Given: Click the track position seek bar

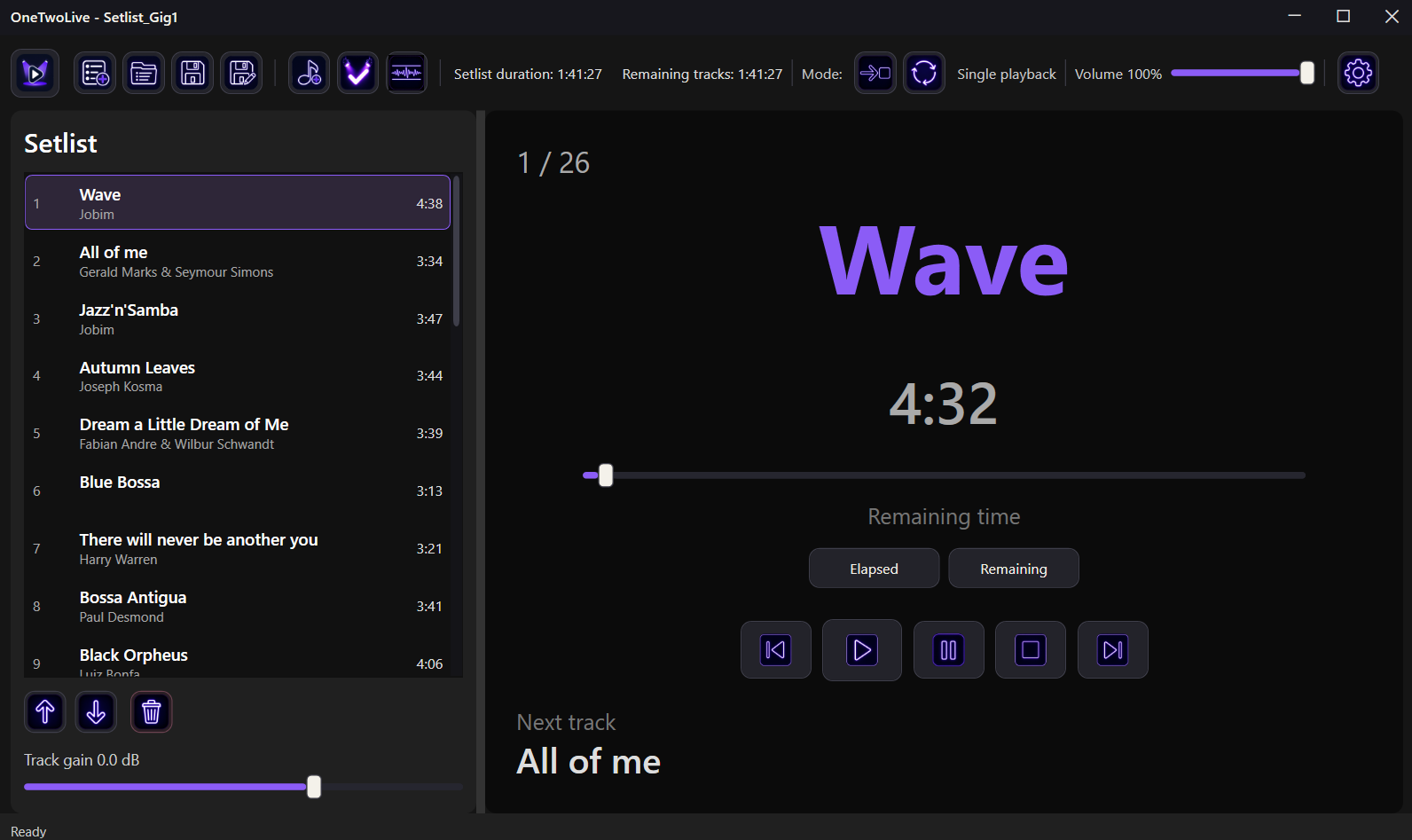Looking at the screenshot, I should click(x=944, y=475).
